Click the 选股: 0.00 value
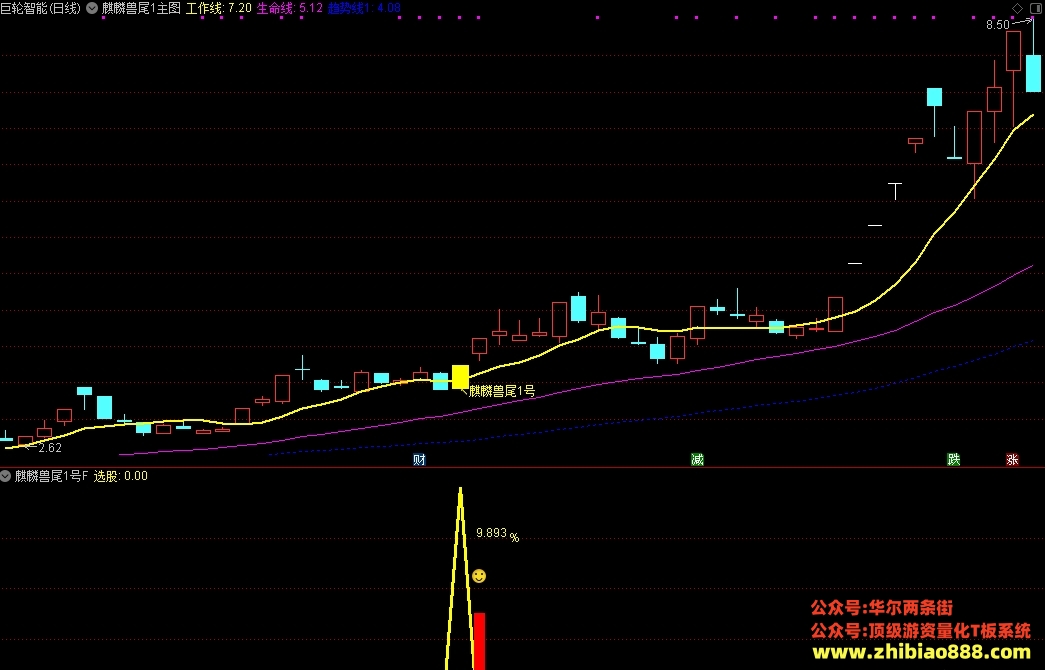1047x670 pixels. (120, 476)
